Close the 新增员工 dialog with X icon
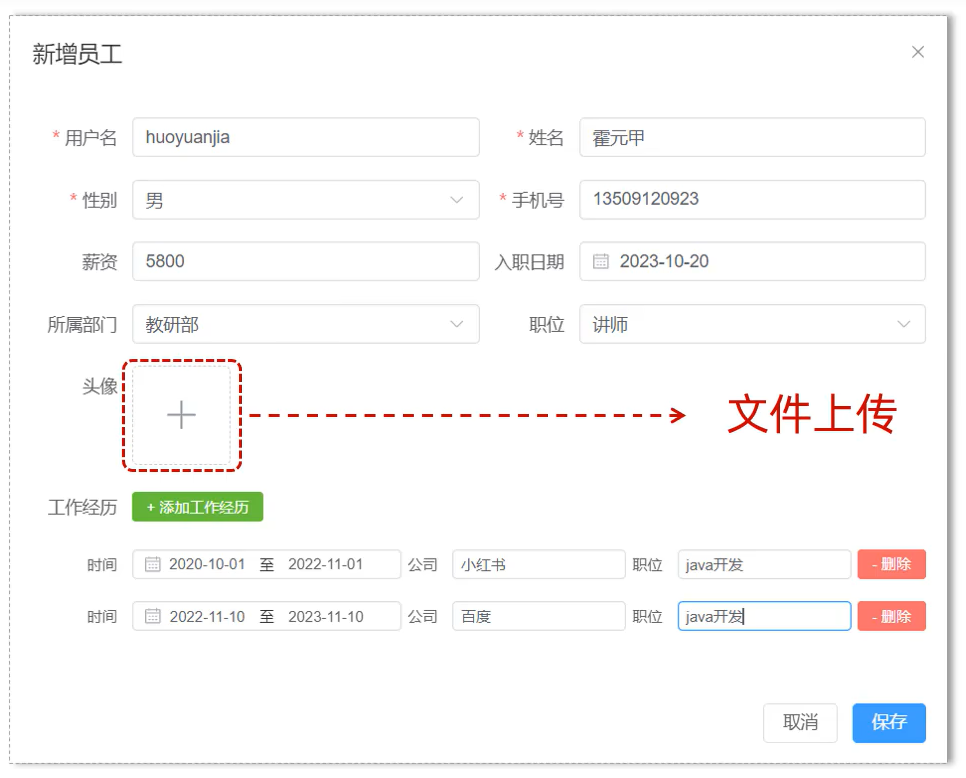The width and height of the screenshot is (966, 778). tap(917, 52)
